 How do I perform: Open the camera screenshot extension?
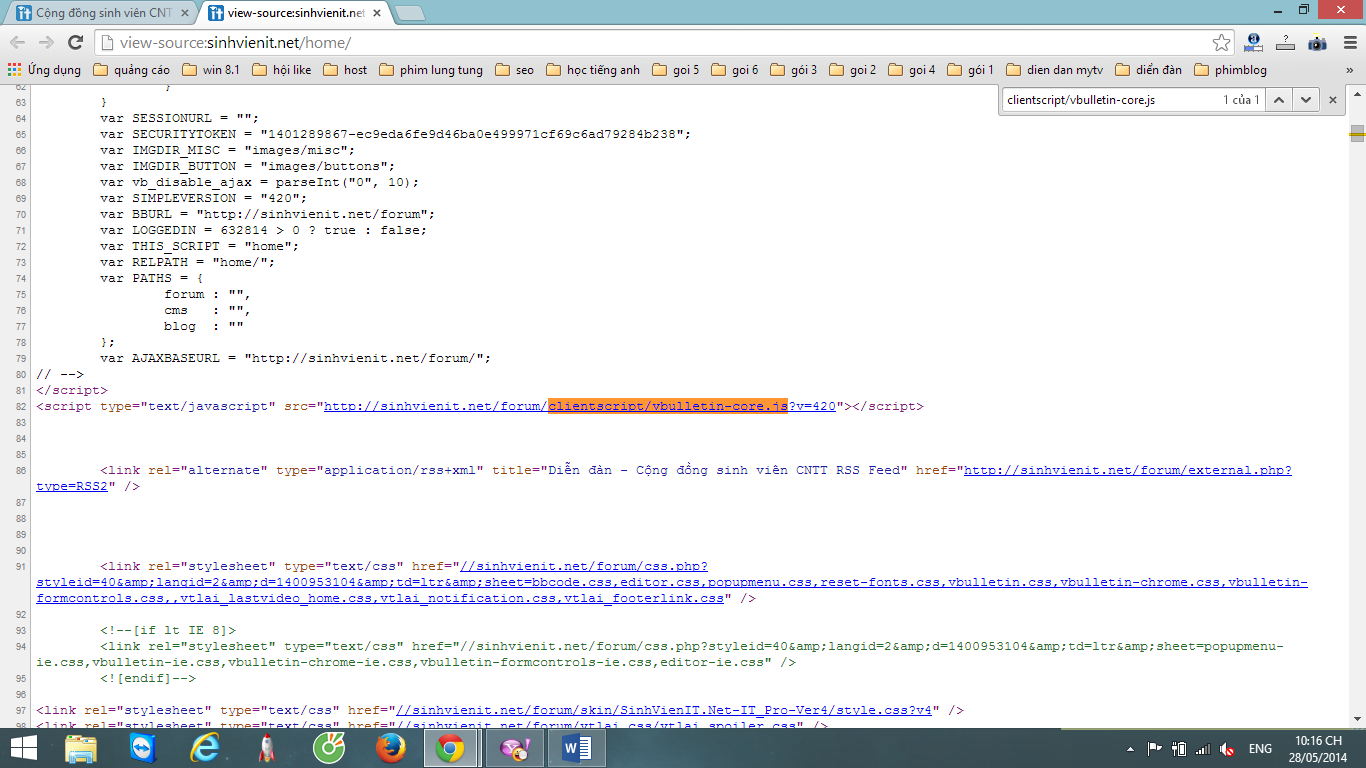1317,43
